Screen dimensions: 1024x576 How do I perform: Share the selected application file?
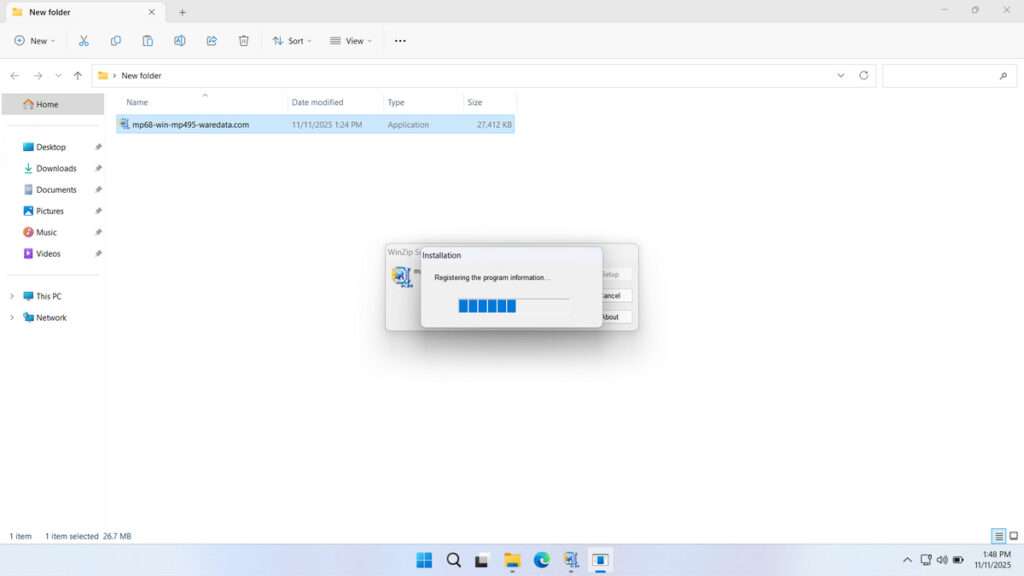pos(211,40)
